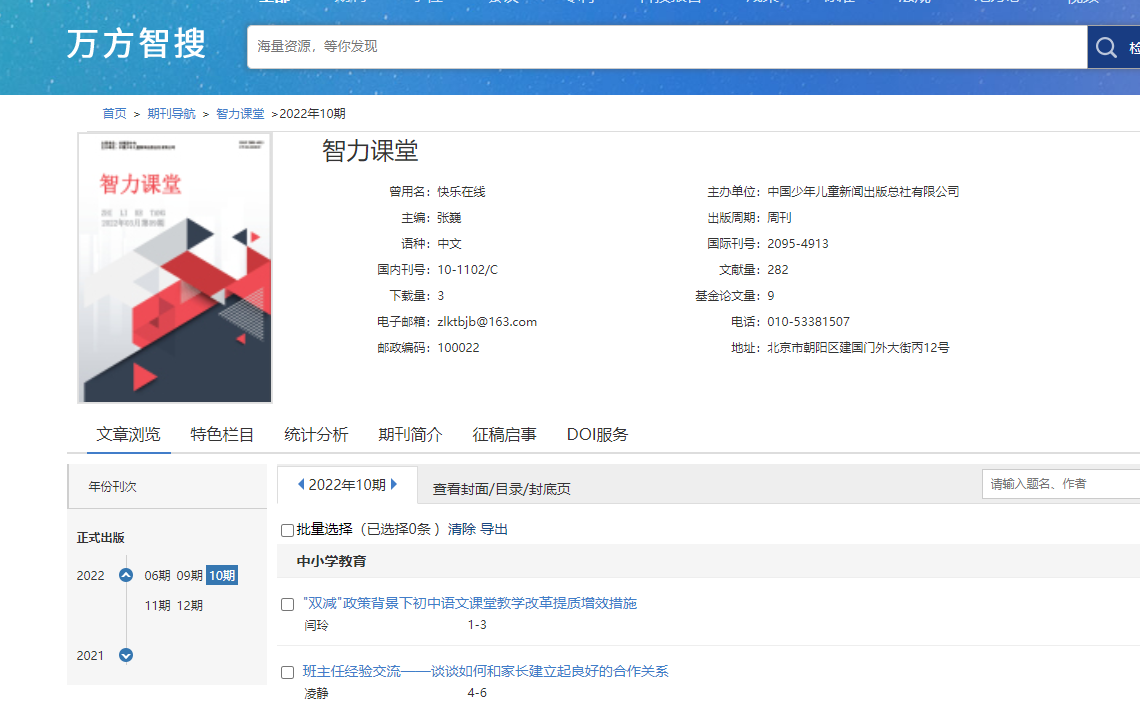Screen dimensions: 1140x709
Task: Check the box for the 班主任经验交流 article
Action: [288, 672]
